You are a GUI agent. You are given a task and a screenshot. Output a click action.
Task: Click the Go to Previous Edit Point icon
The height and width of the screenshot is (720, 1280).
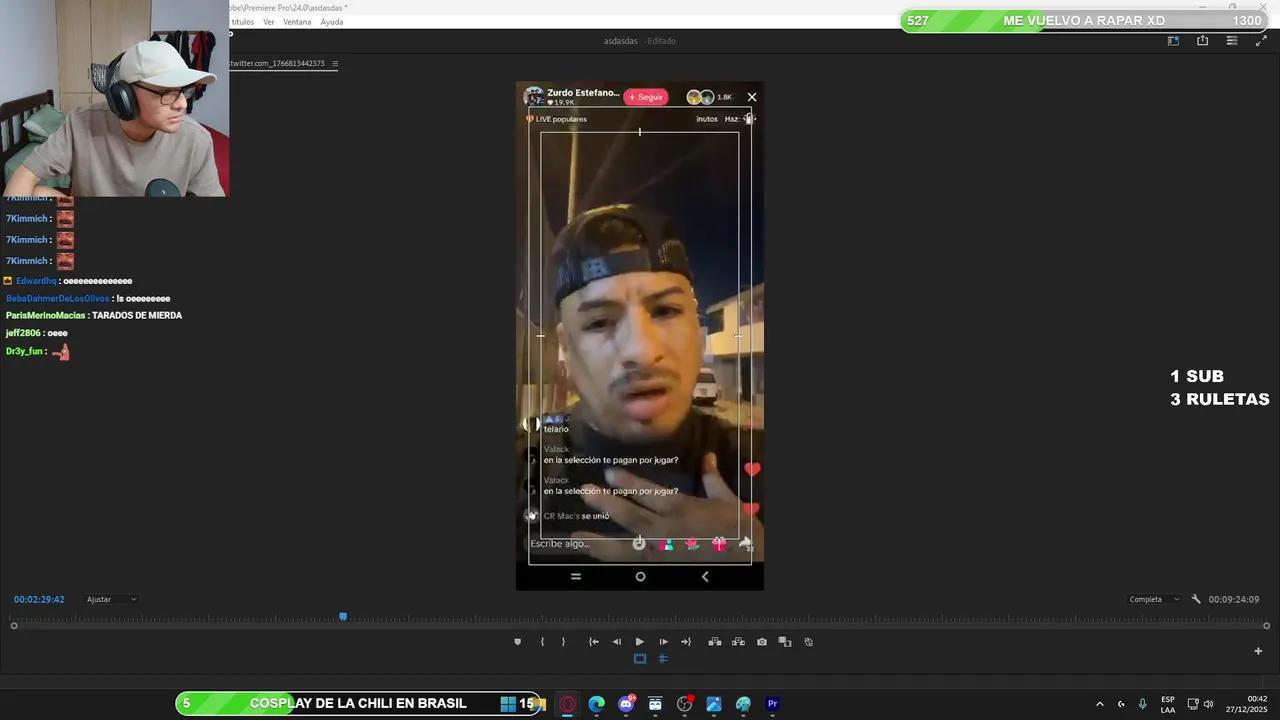[594, 641]
